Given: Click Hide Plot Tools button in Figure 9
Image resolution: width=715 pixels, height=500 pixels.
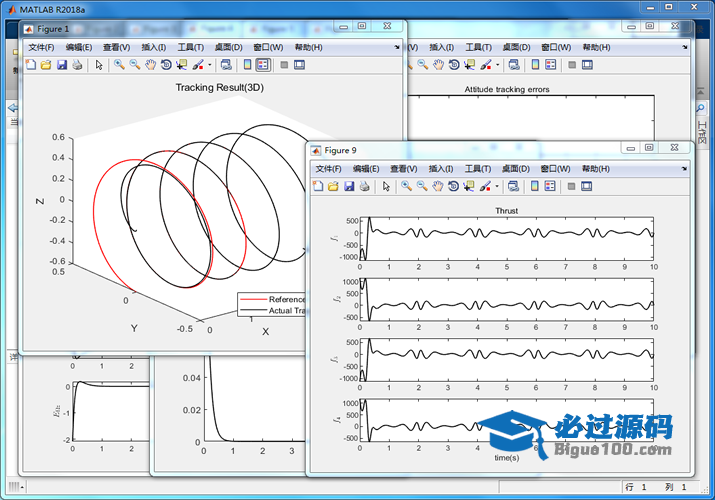Looking at the screenshot, I should (x=570, y=186).
